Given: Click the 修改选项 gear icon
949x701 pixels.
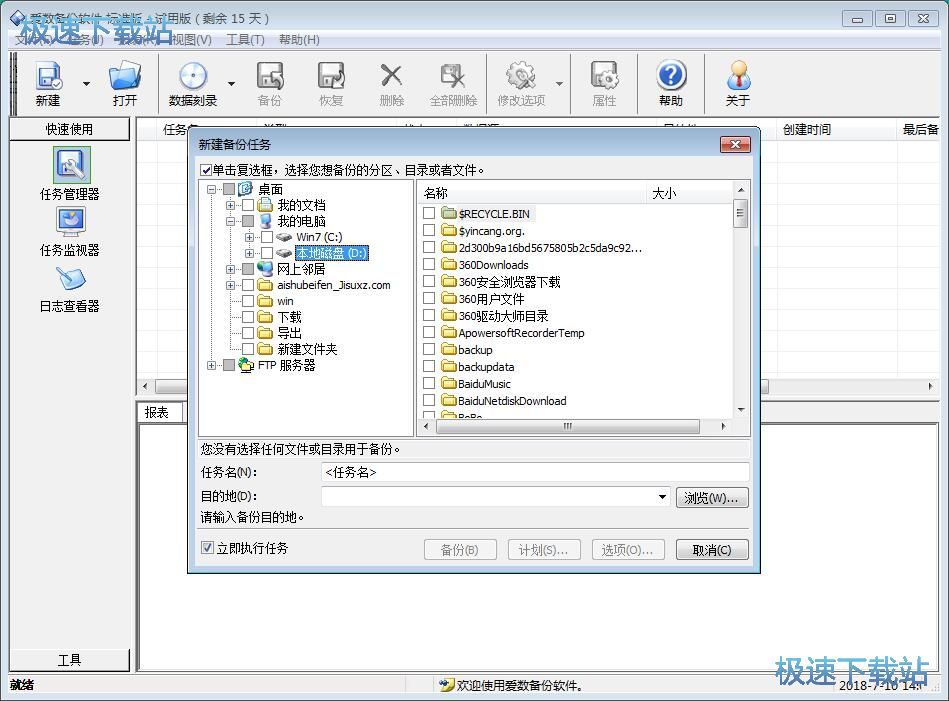Looking at the screenshot, I should coord(521,76).
